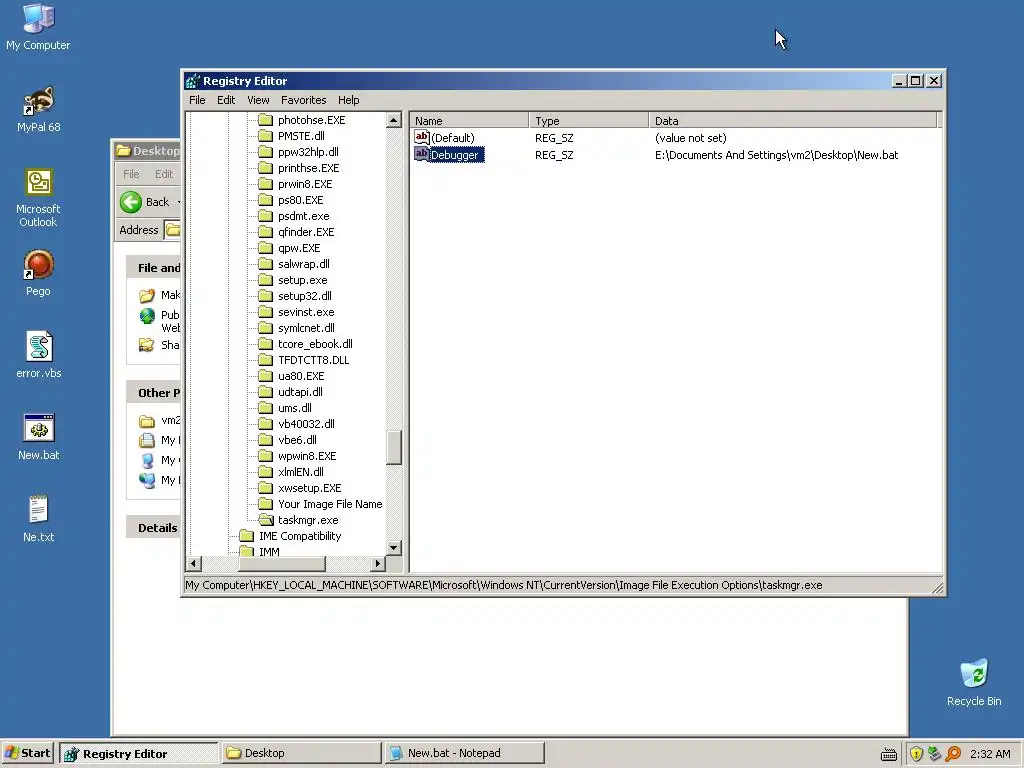
Task: Click tree scrollbar up arrow
Action: (x=393, y=120)
